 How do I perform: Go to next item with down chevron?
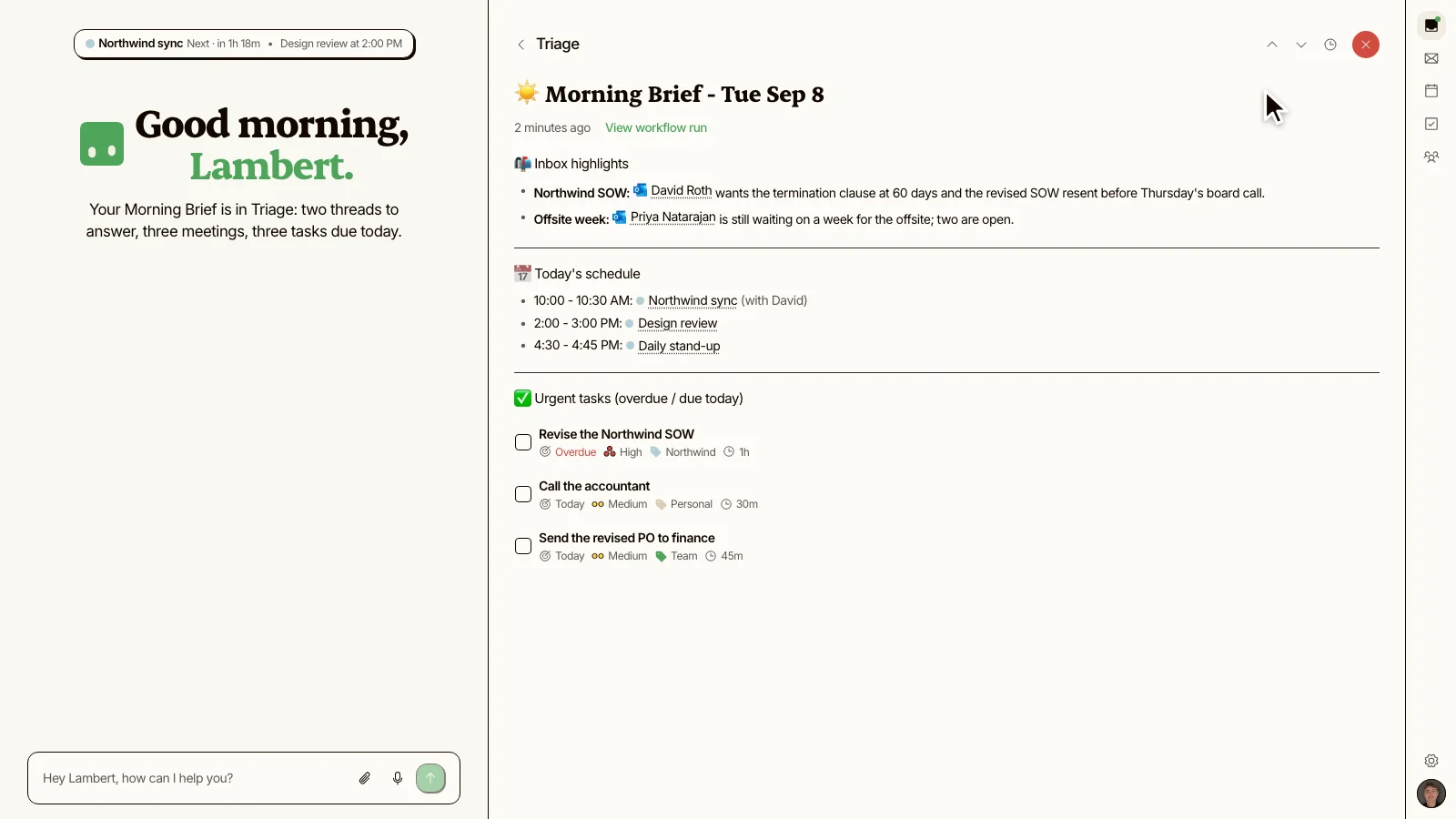pyautogui.click(x=1301, y=45)
